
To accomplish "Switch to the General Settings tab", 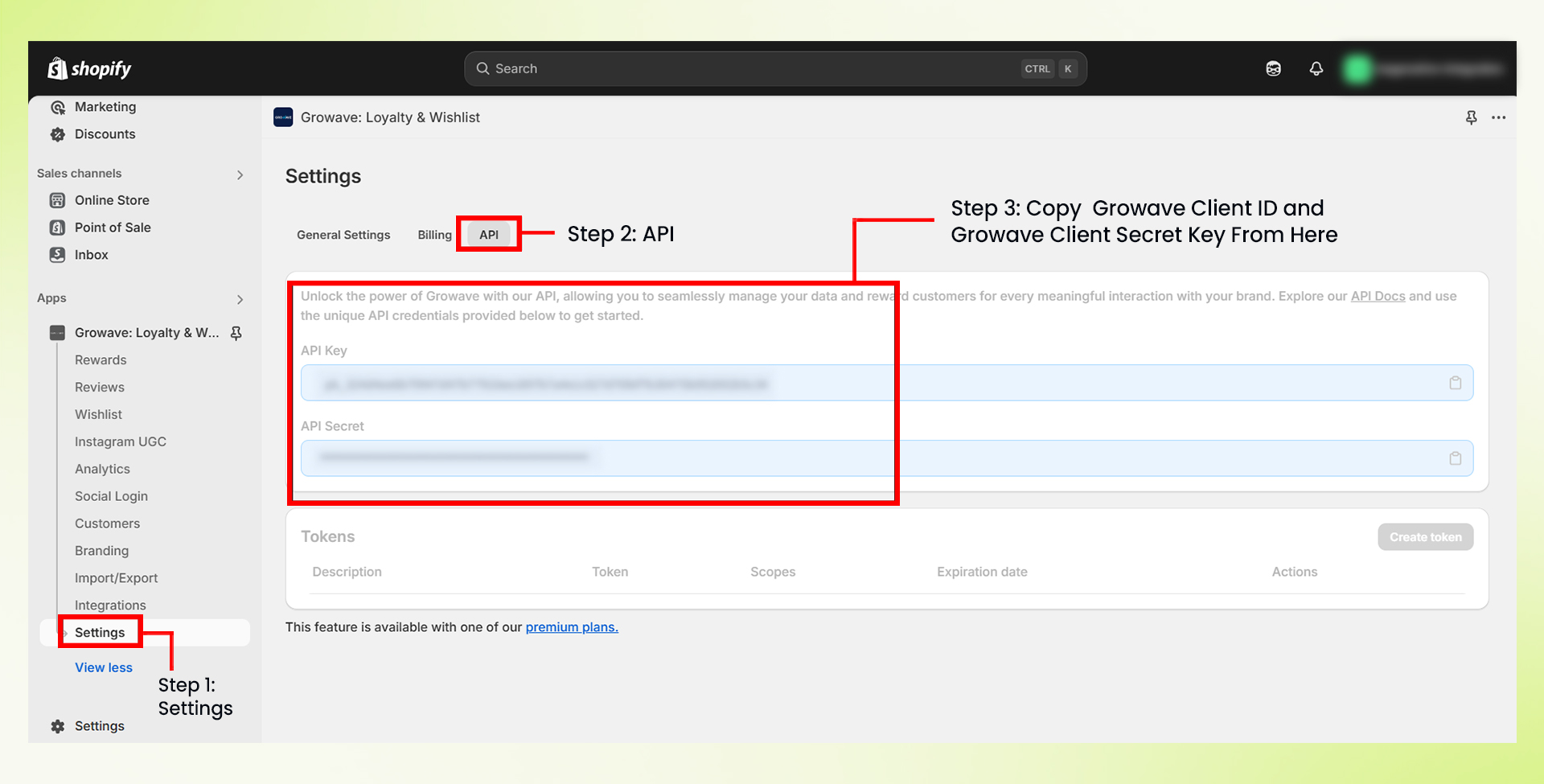I will click(343, 234).
